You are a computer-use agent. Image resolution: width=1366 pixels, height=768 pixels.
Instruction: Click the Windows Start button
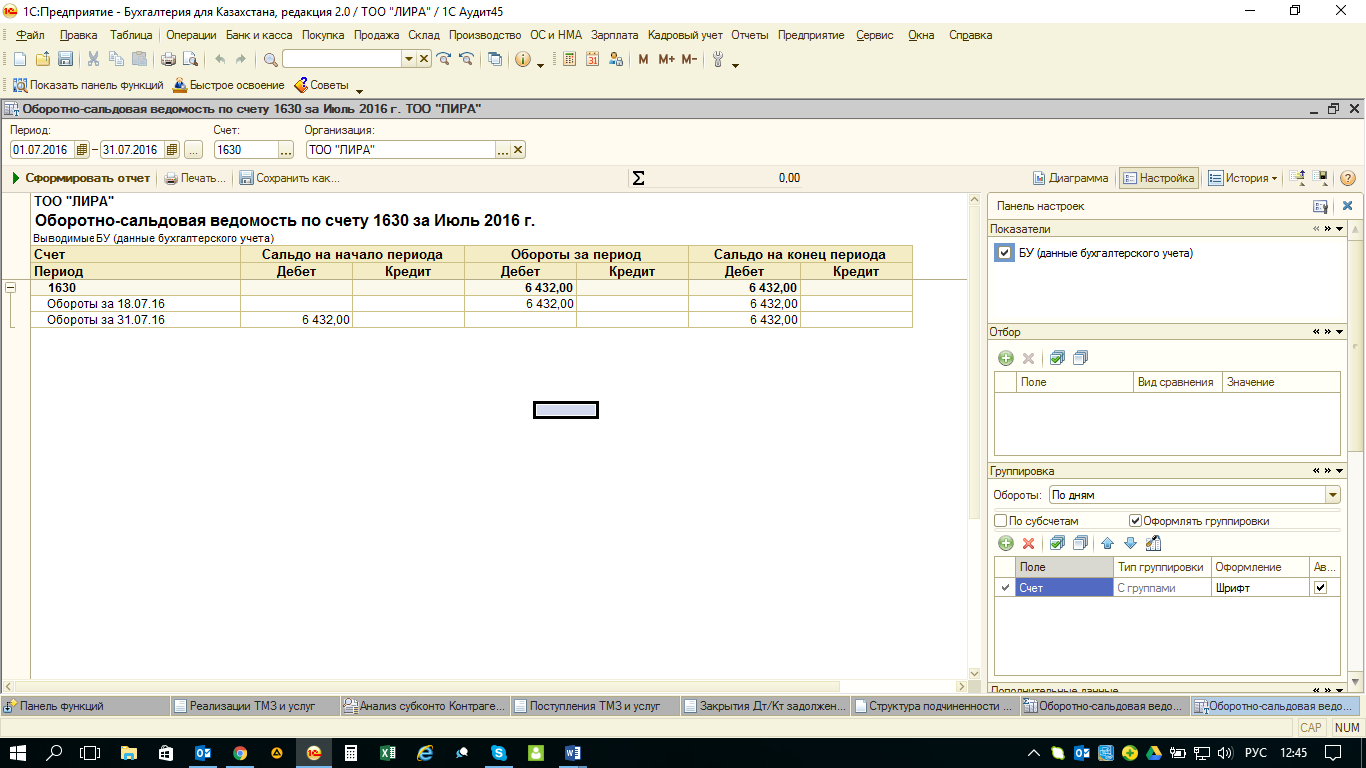(x=18, y=752)
